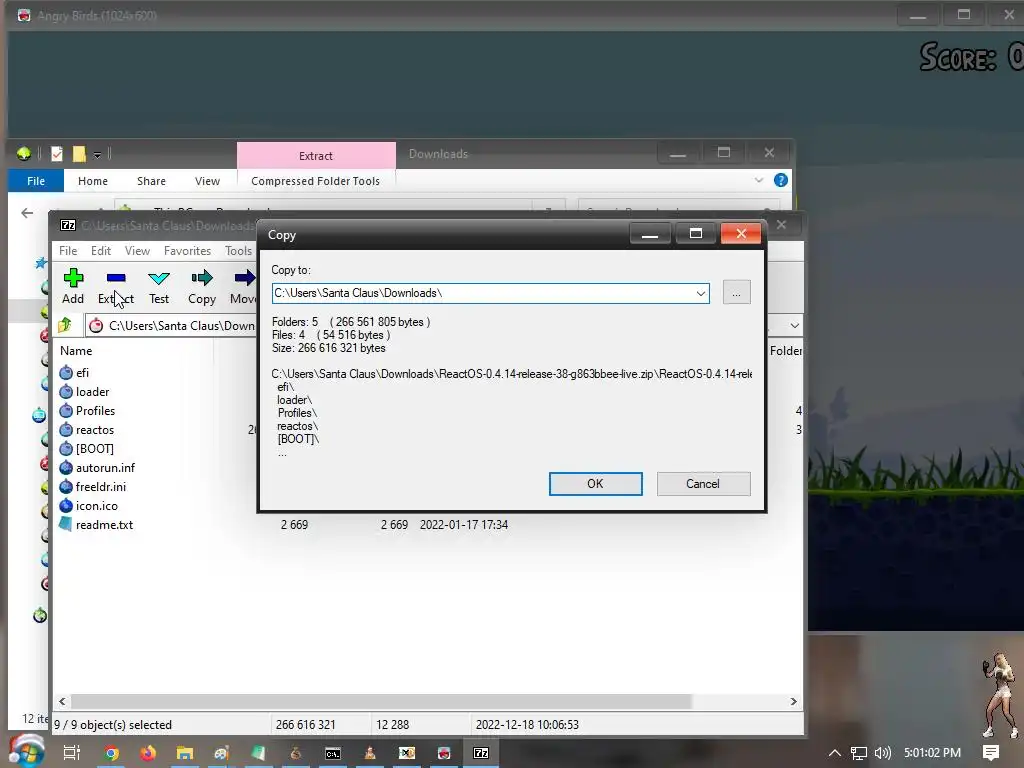Show hidden system tray icons
This screenshot has width=1024, height=768.
pos(835,753)
